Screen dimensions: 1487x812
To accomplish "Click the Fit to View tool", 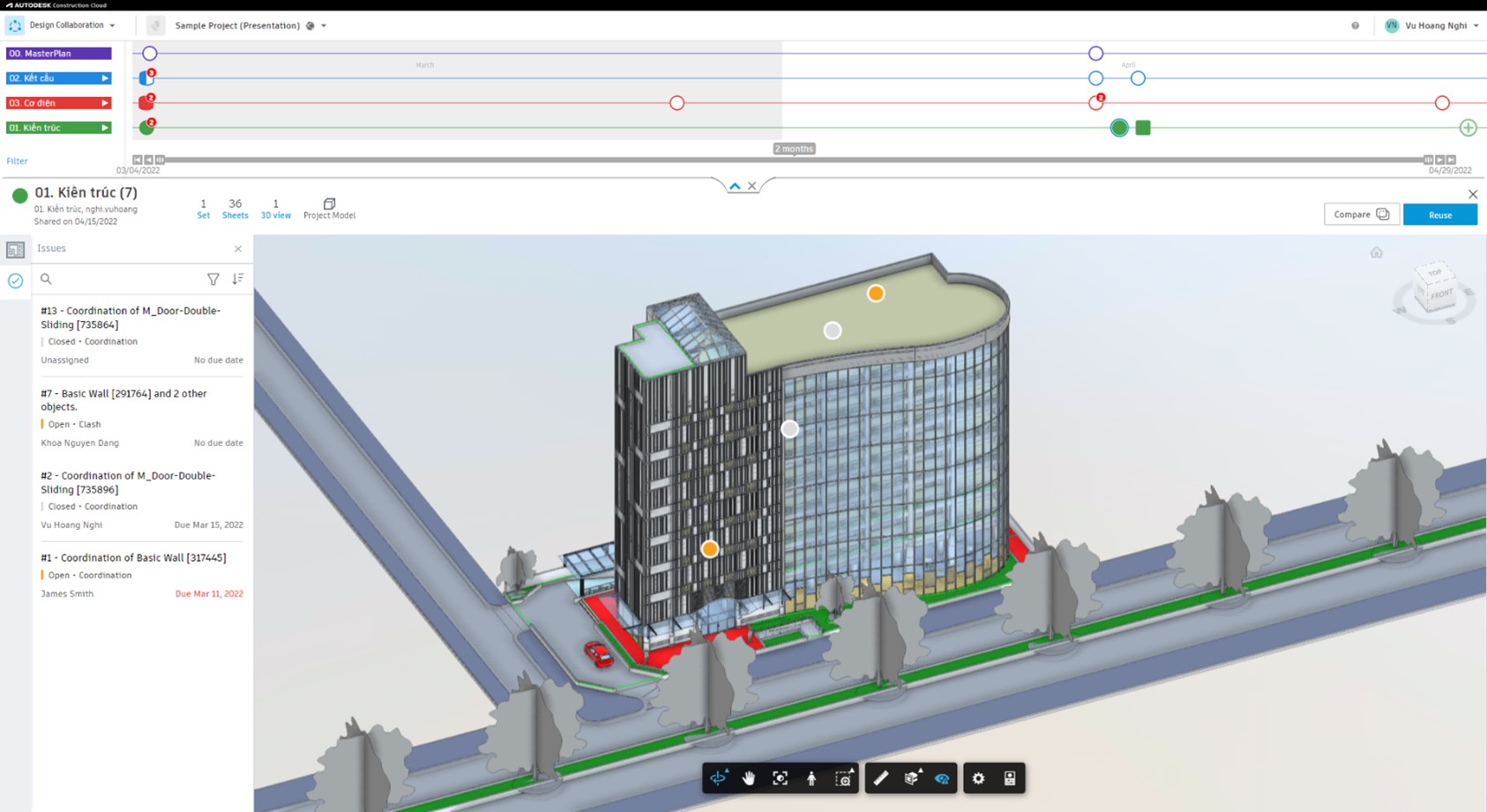I will click(x=781, y=778).
